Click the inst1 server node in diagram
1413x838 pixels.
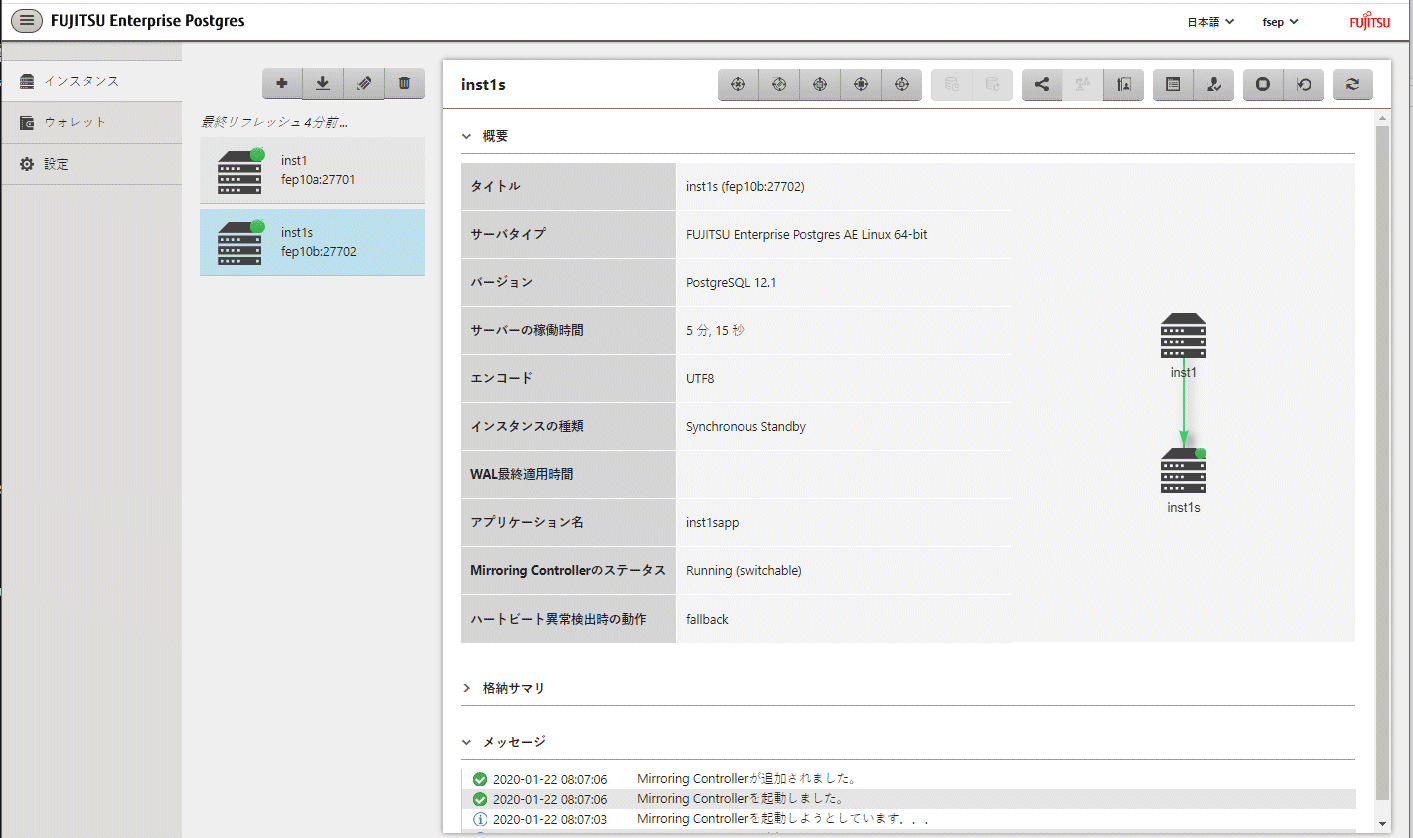pyautogui.click(x=1183, y=336)
